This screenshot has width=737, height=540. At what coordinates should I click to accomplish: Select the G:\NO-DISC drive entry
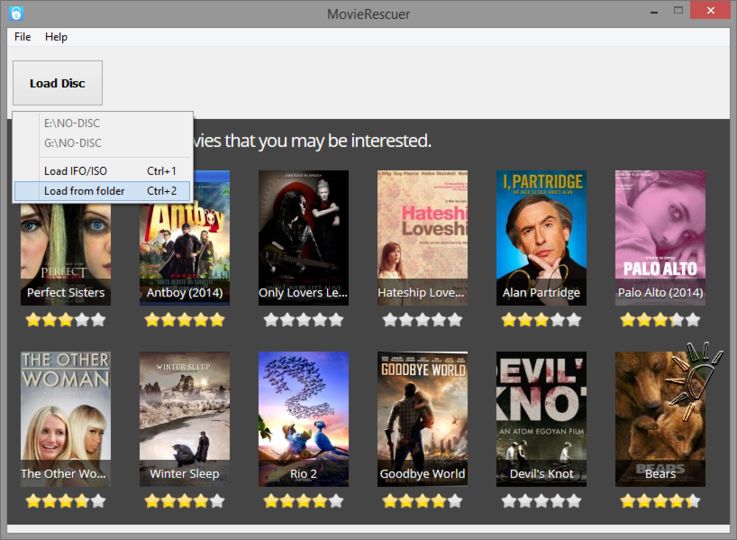coord(103,143)
